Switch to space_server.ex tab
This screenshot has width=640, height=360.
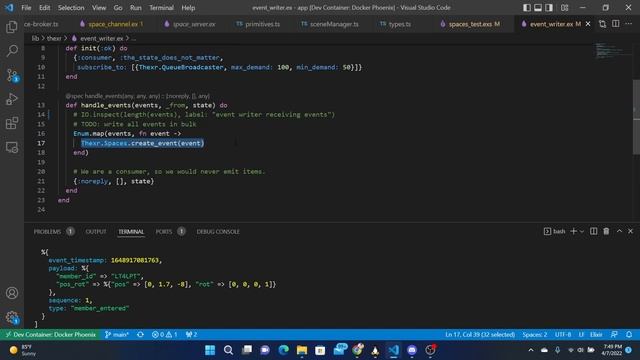pyautogui.click(x=193, y=24)
